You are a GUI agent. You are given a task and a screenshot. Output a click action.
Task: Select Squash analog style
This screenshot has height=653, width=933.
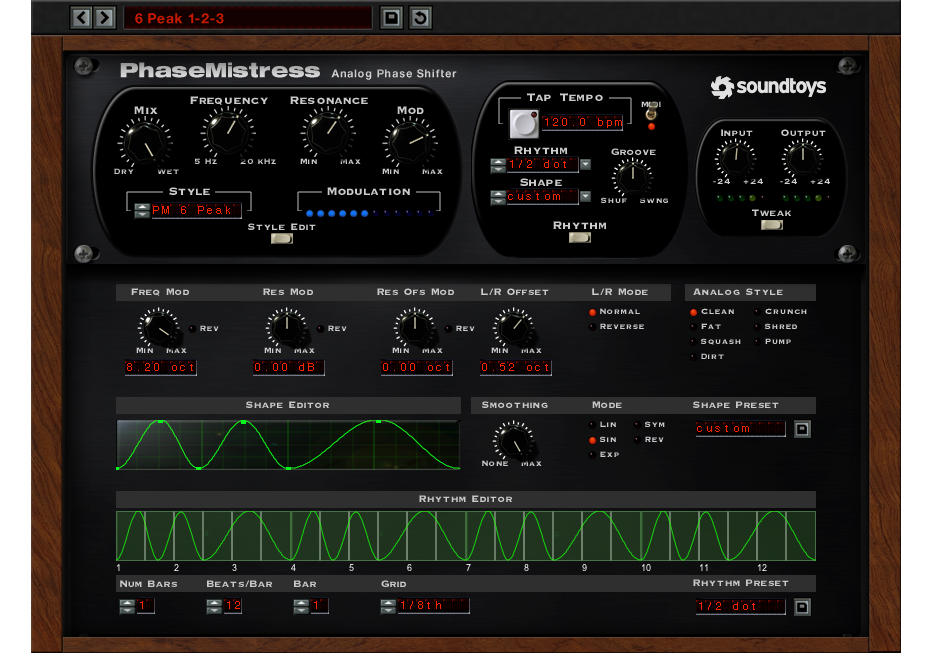point(693,342)
